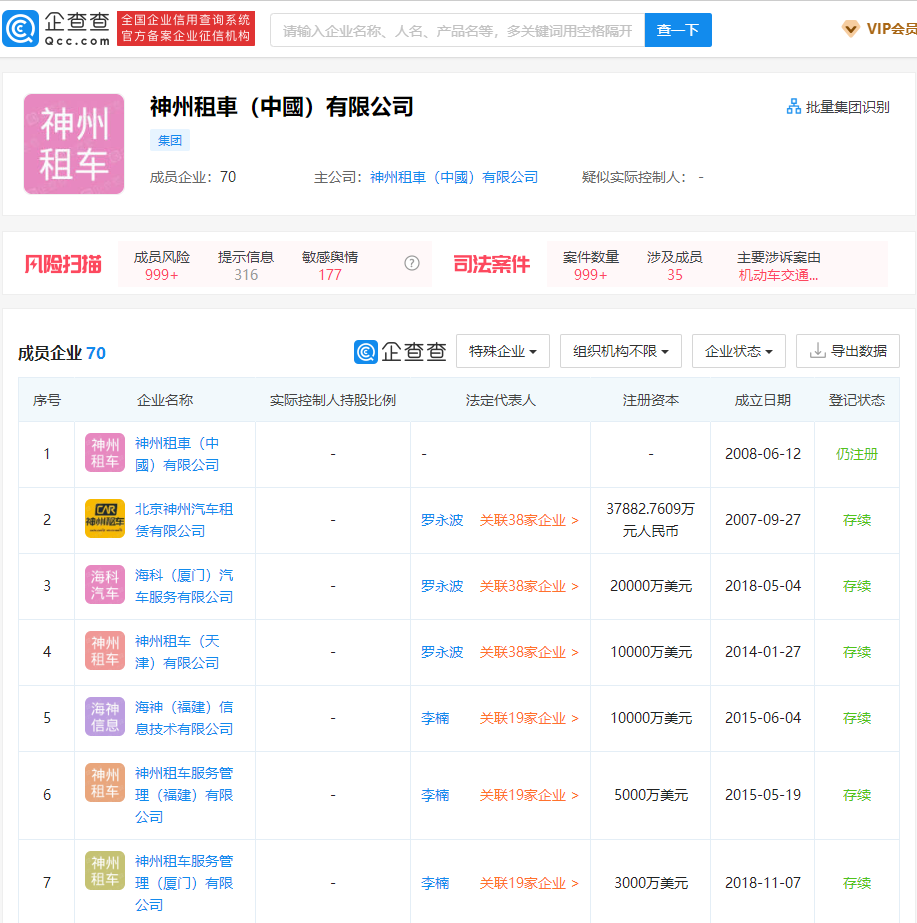Expand 关联19家企业 in 海神（福建） row
This screenshot has height=923, width=917.
(529, 718)
